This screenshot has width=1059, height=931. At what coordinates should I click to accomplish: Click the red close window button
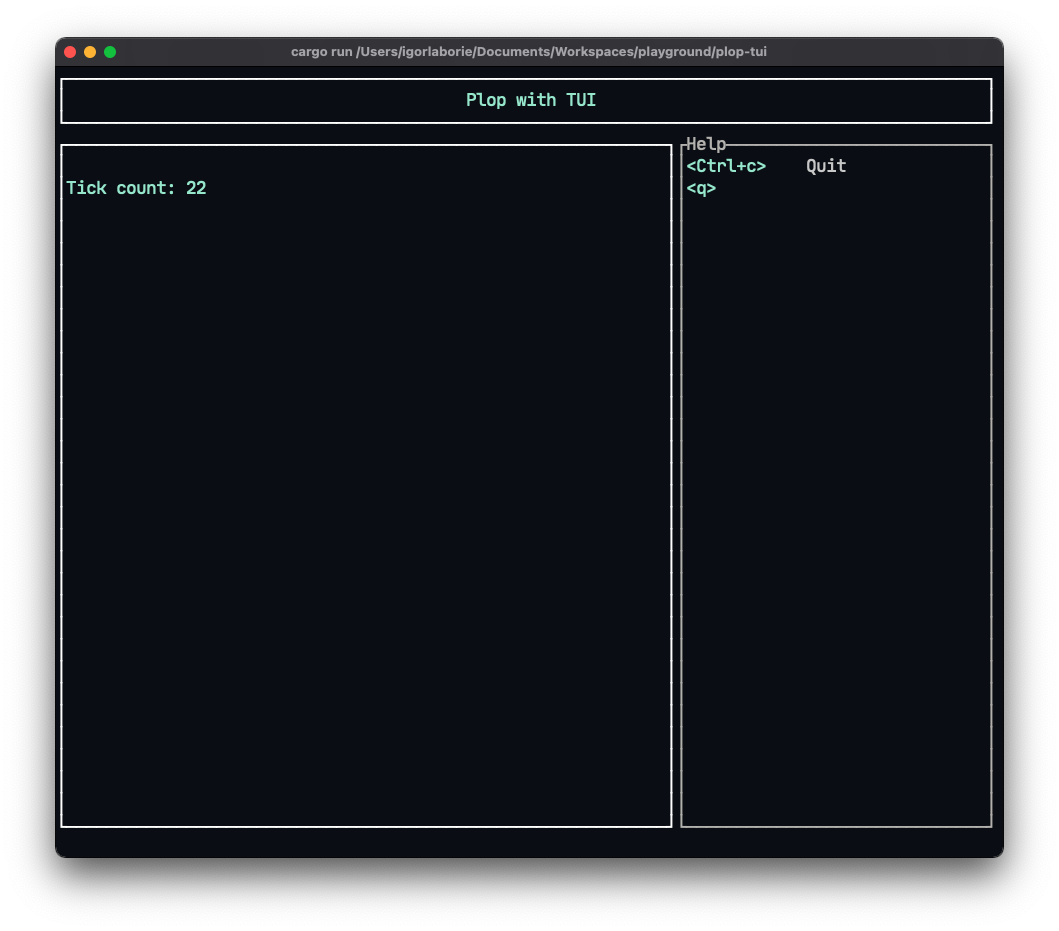pos(70,52)
